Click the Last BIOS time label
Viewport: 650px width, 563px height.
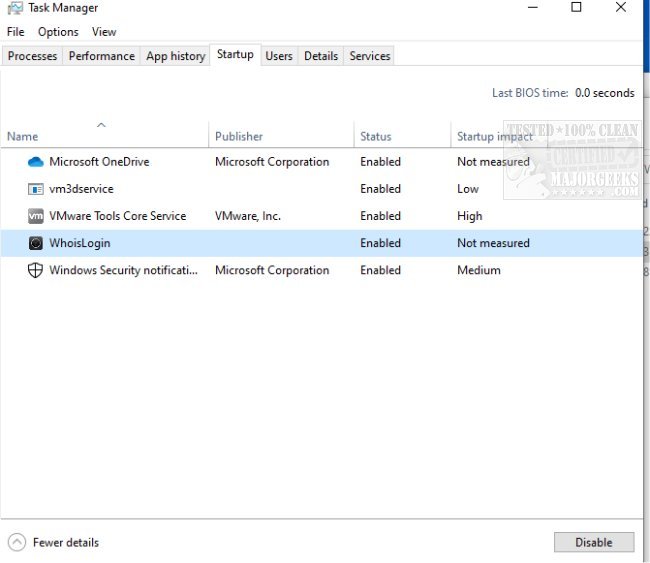click(x=530, y=93)
